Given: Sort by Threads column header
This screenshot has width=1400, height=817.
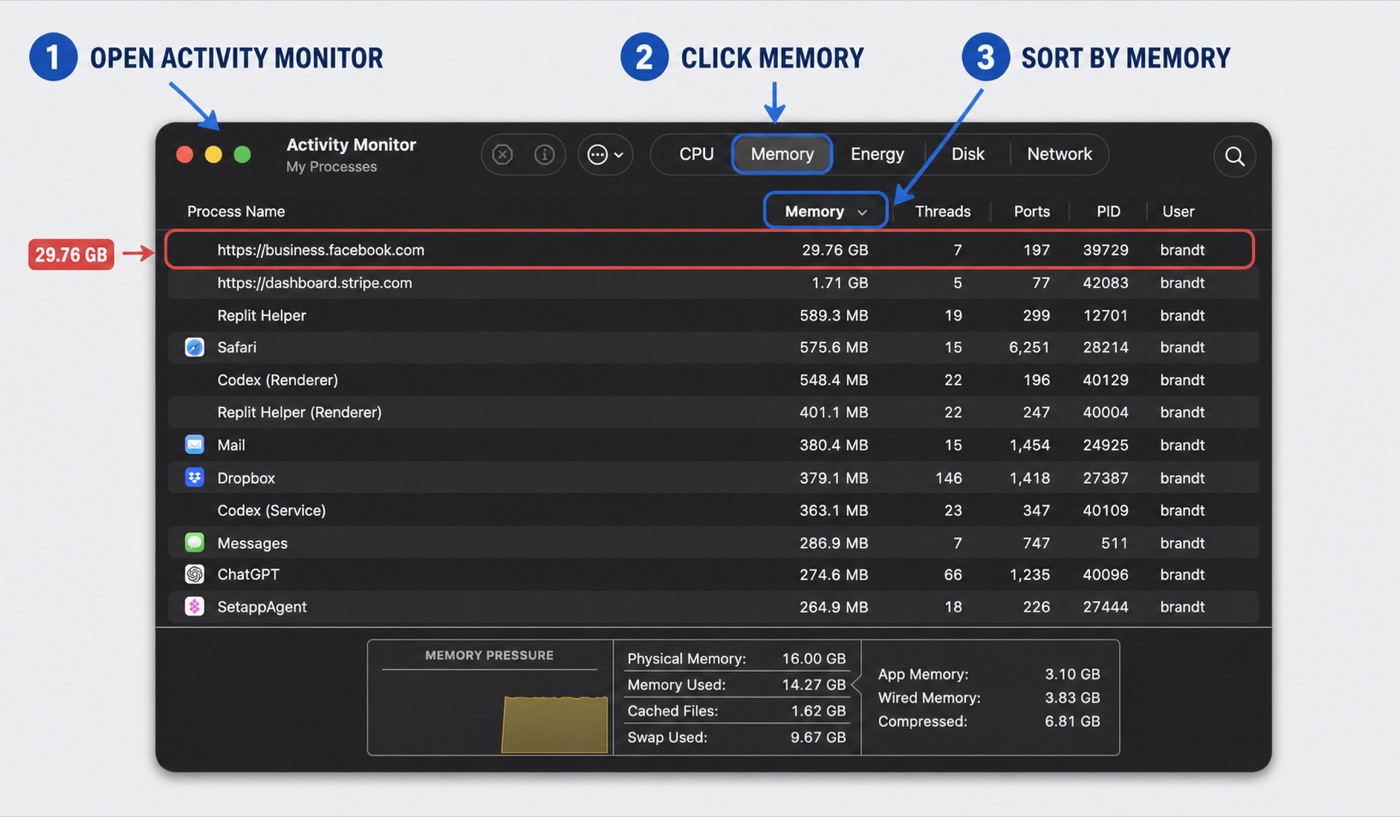Looking at the screenshot, I should (943, 211).
